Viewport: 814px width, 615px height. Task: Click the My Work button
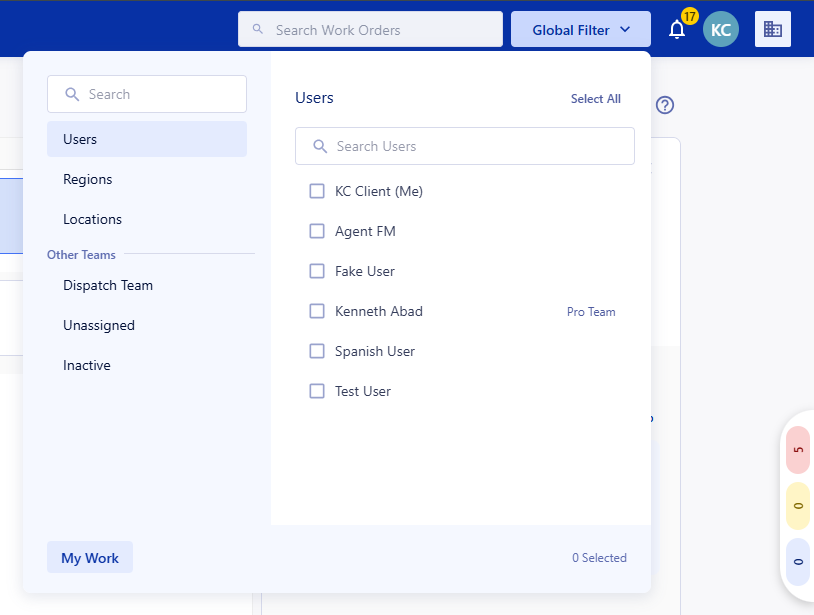90,557
